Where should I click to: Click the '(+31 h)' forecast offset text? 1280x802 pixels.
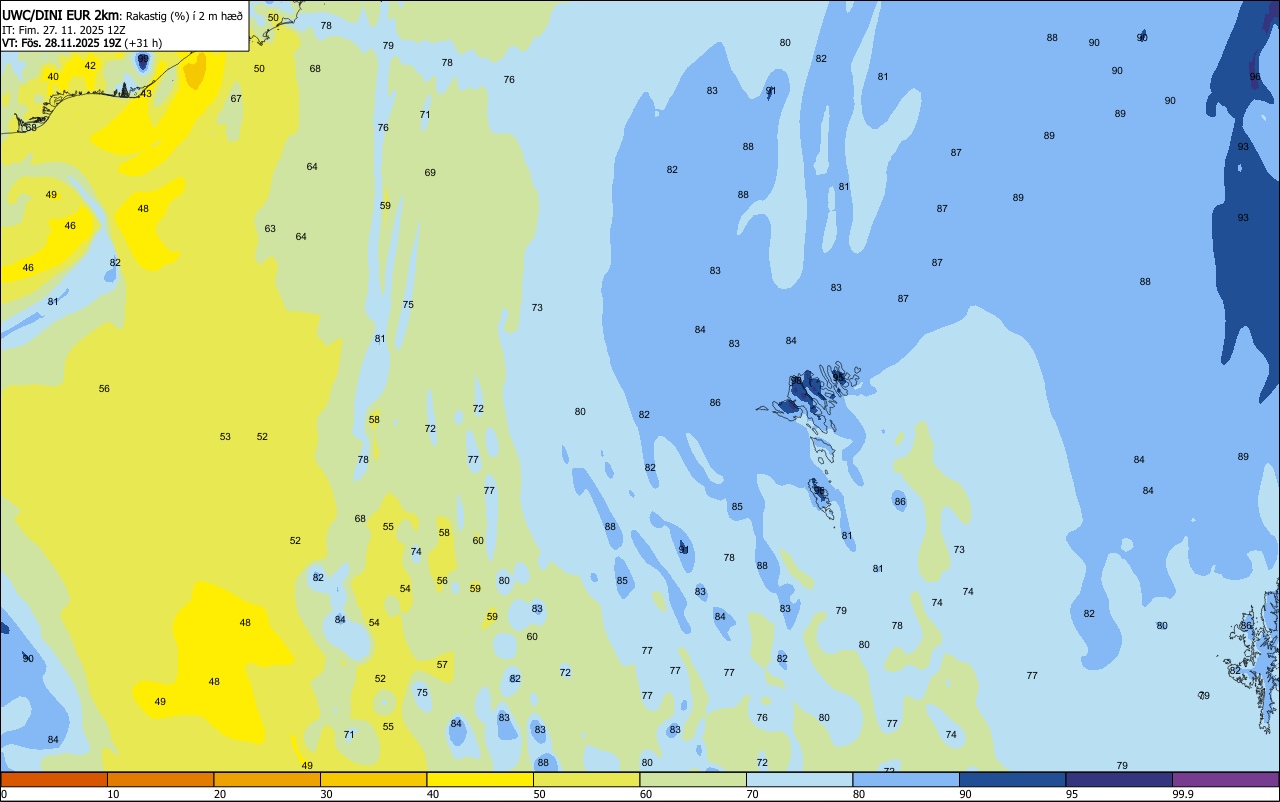(x=144, y=43)
